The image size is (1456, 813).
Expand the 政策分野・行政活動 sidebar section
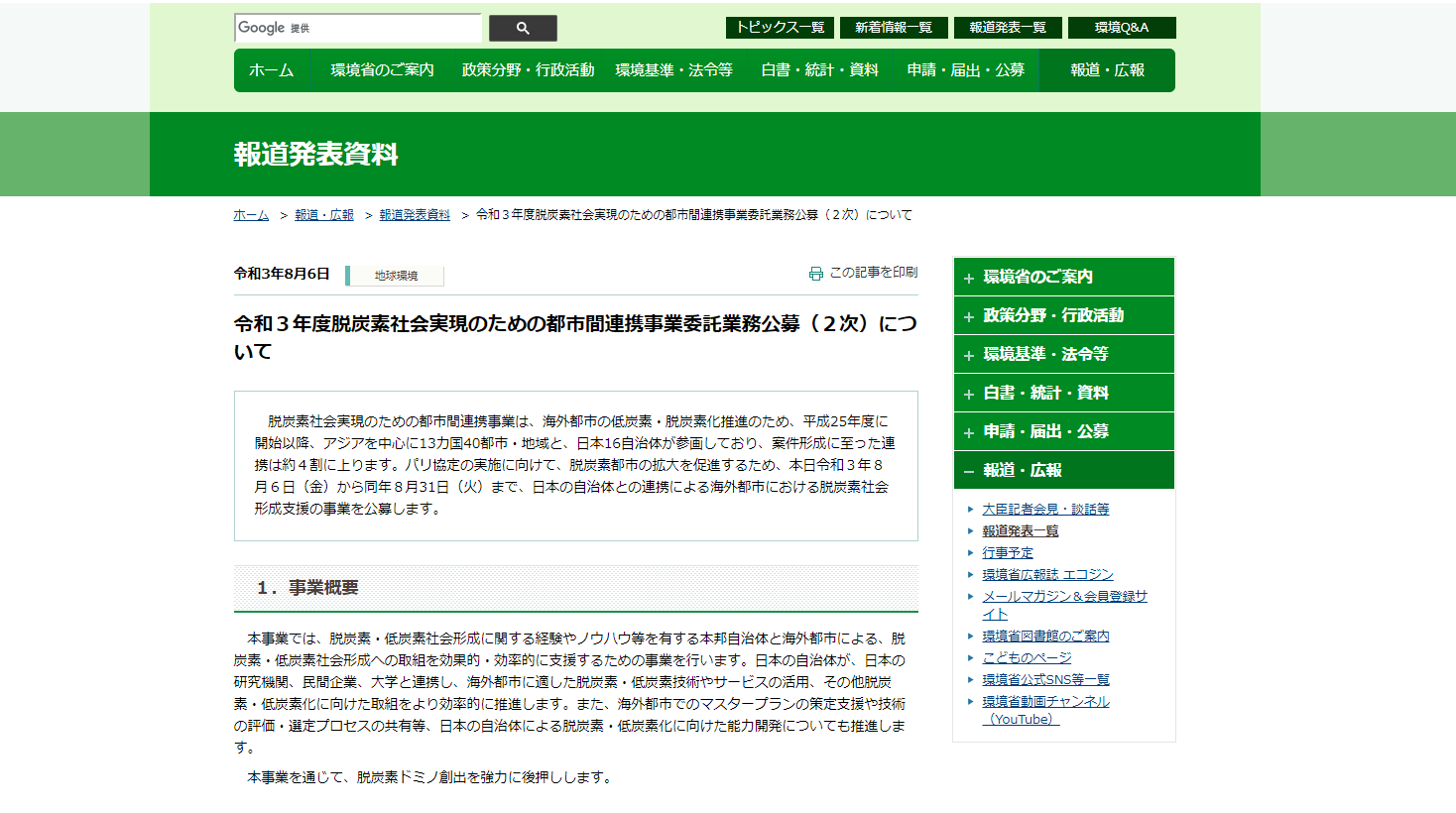point(1063,315)
